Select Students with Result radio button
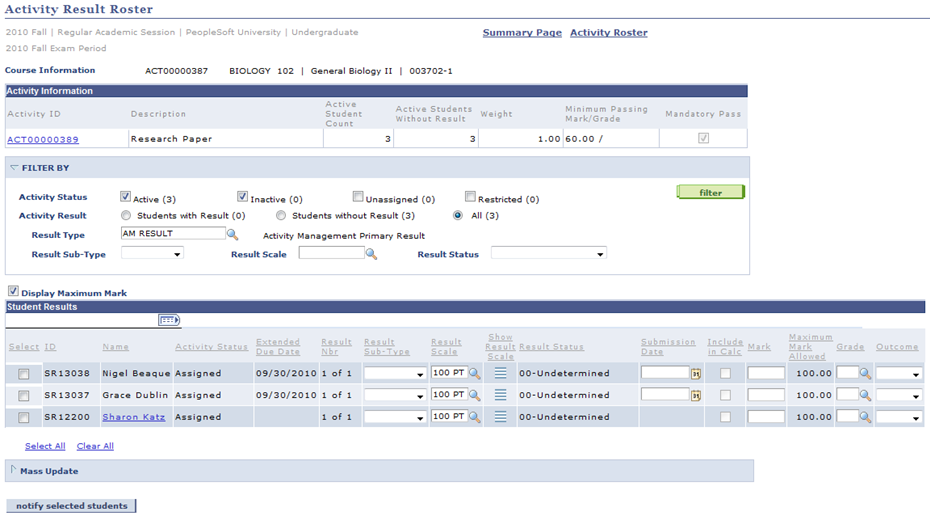Viewport: 930px width, 515px height. pyautogui.click(x=126, y=215)
